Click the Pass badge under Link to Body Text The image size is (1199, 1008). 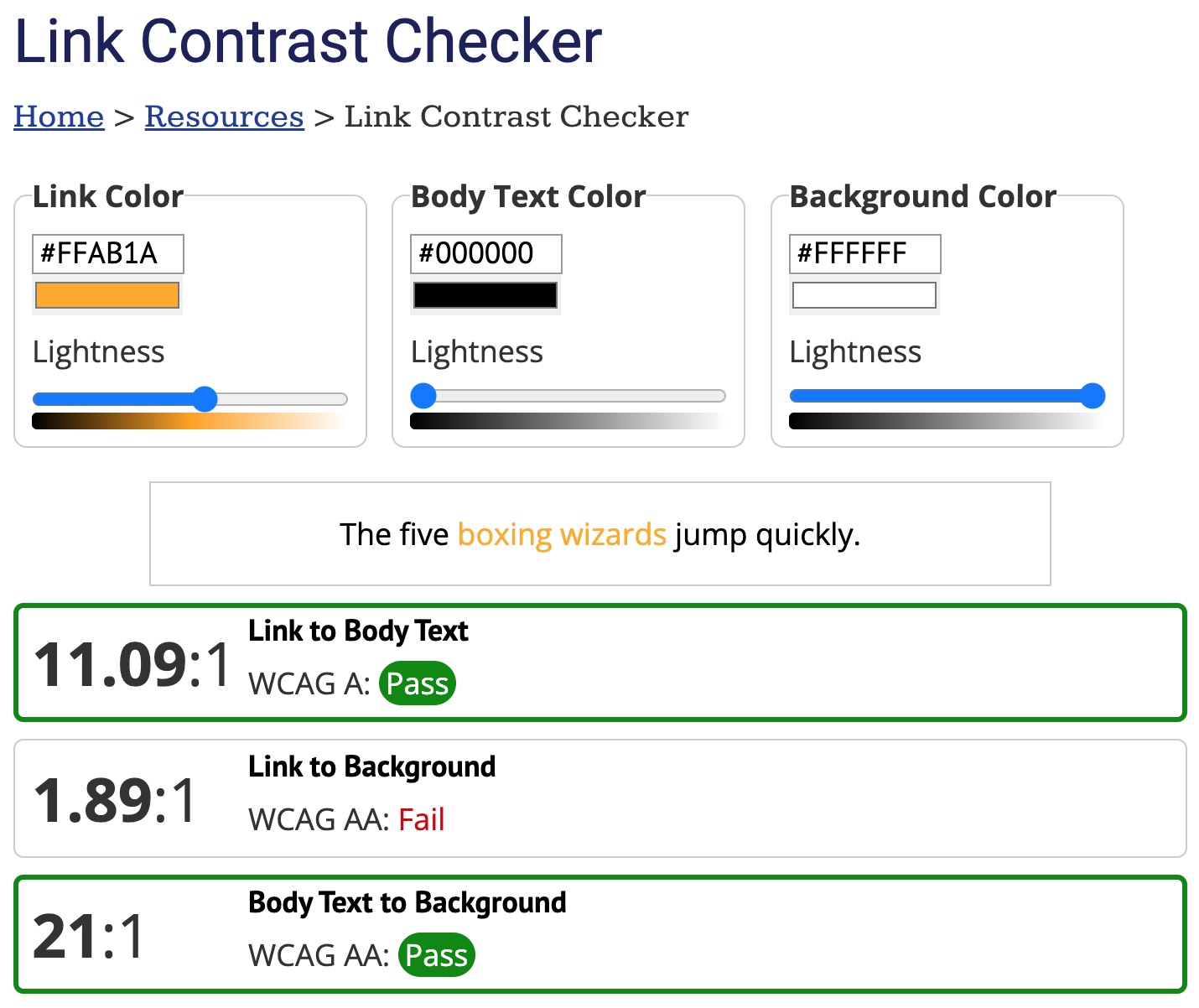point(417,683)
